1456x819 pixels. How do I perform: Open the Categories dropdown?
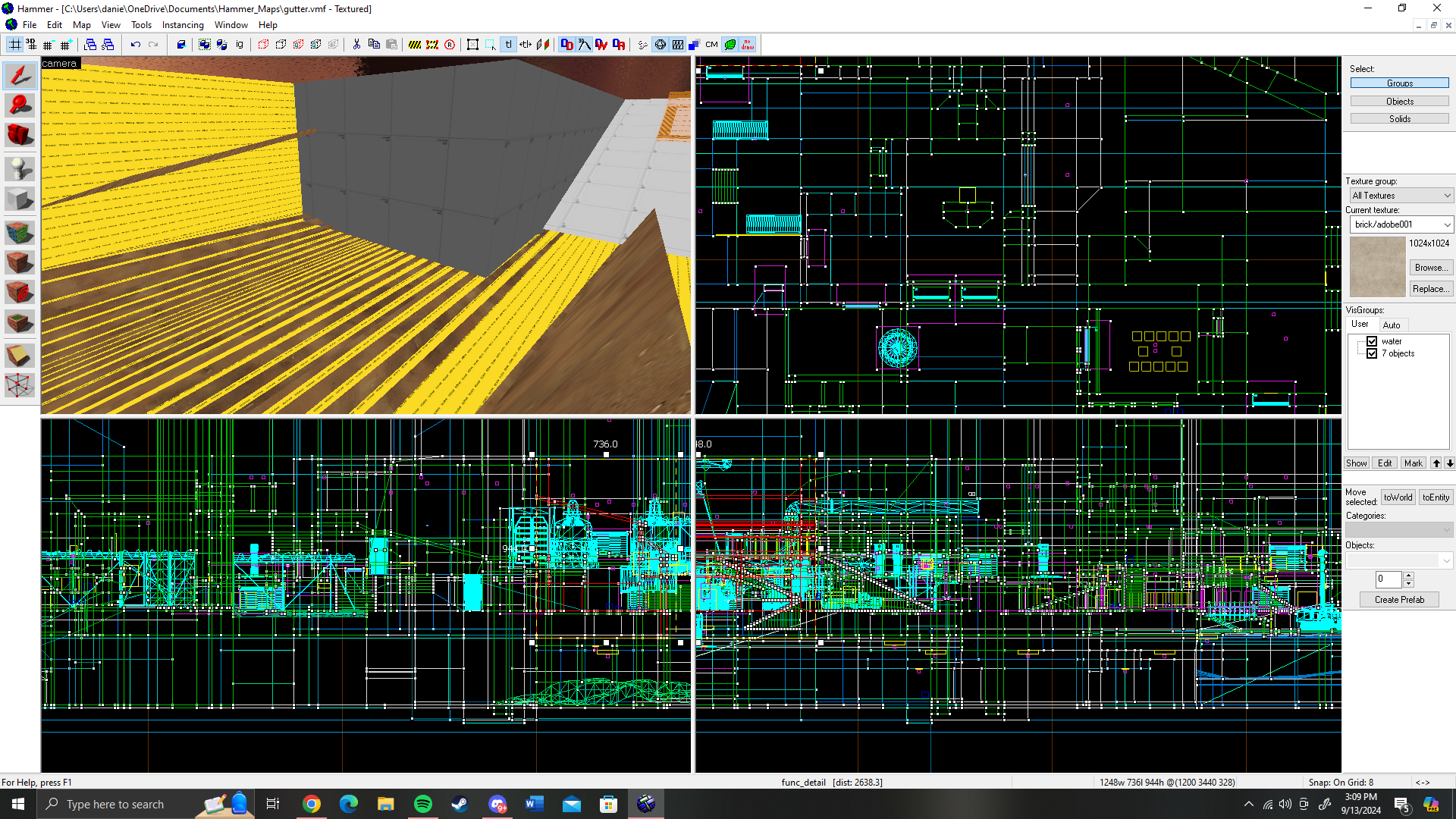click(1399, 529)
